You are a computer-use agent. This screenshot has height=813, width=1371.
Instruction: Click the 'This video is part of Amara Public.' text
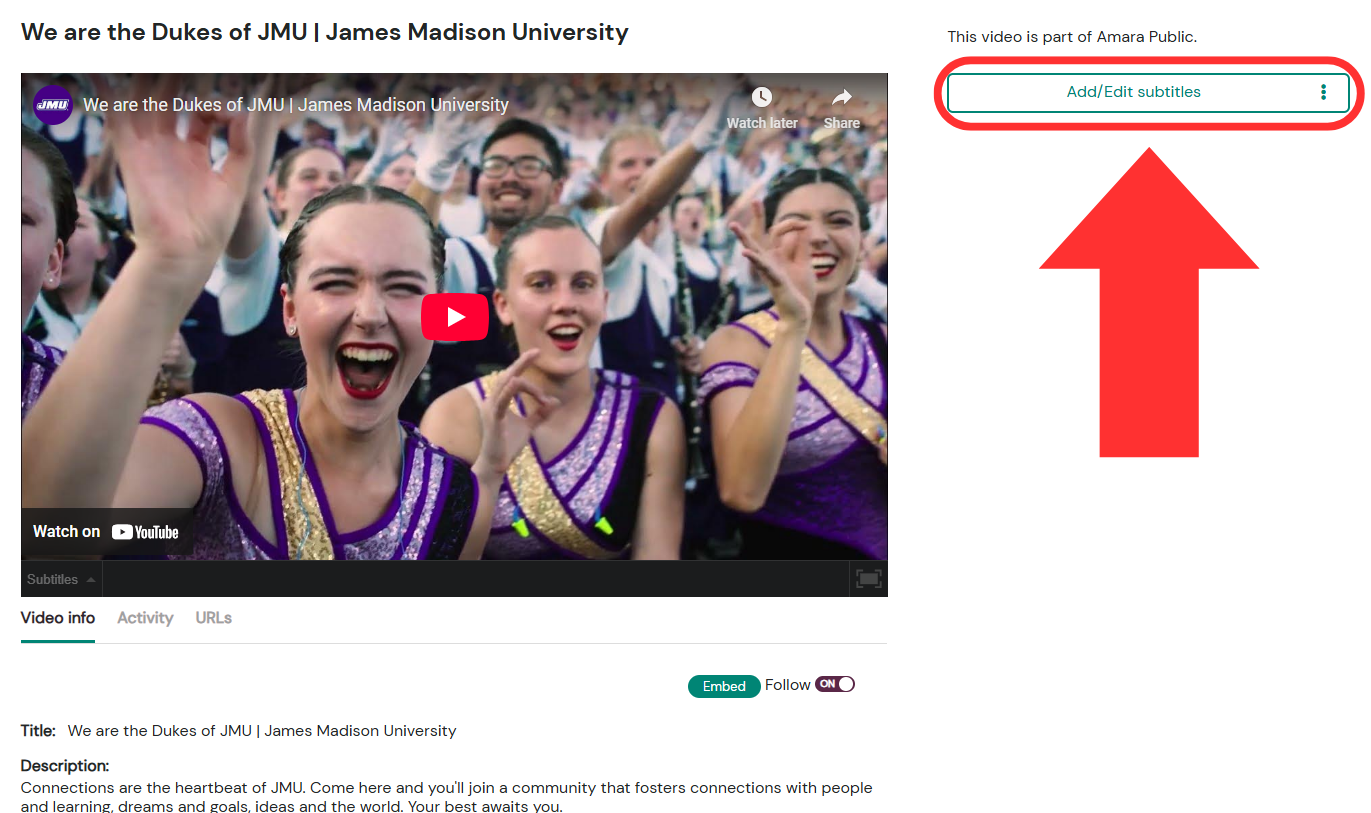[x=1072, y=37]
